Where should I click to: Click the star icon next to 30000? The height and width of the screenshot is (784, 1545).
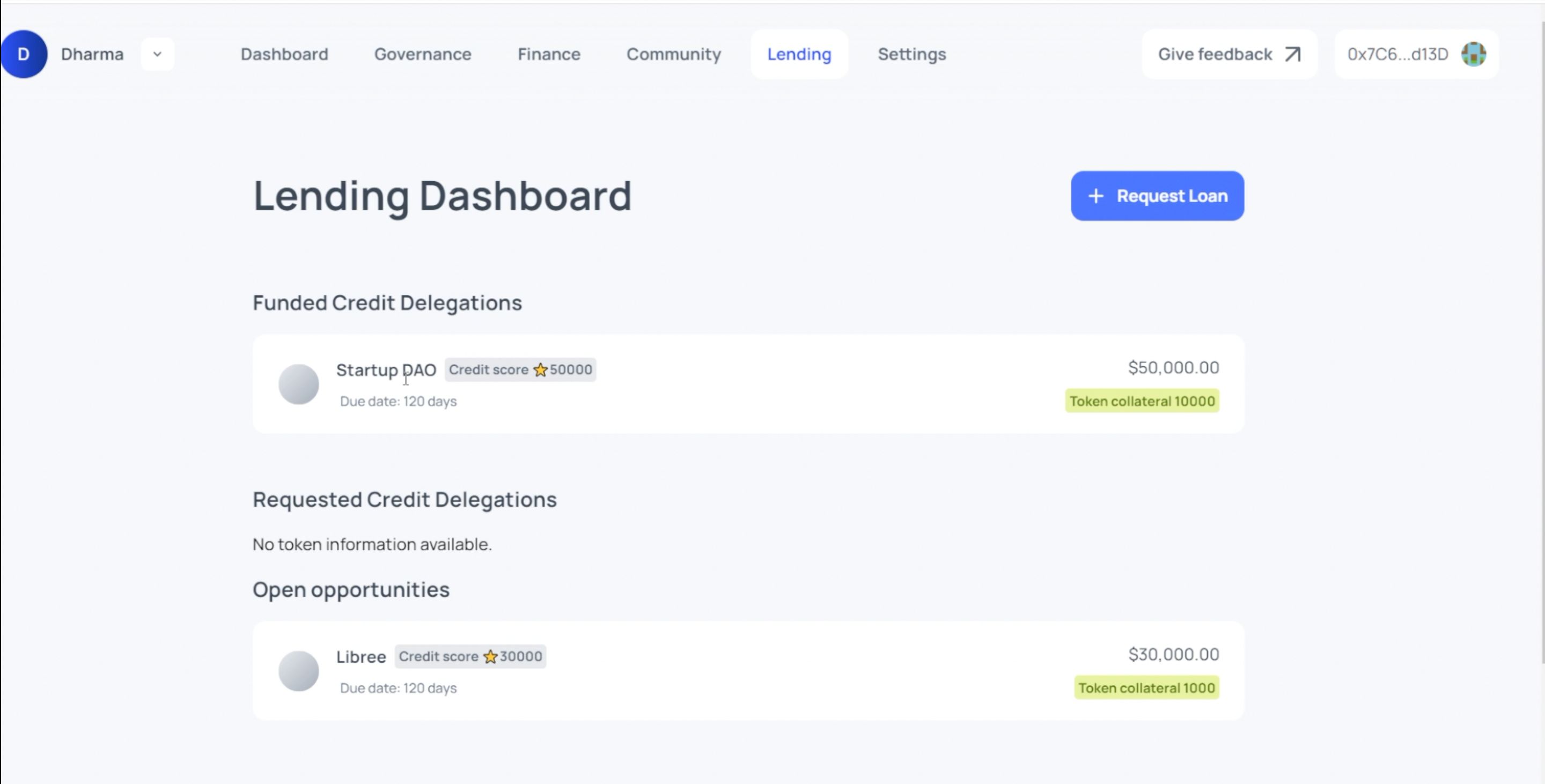point(490,656)
